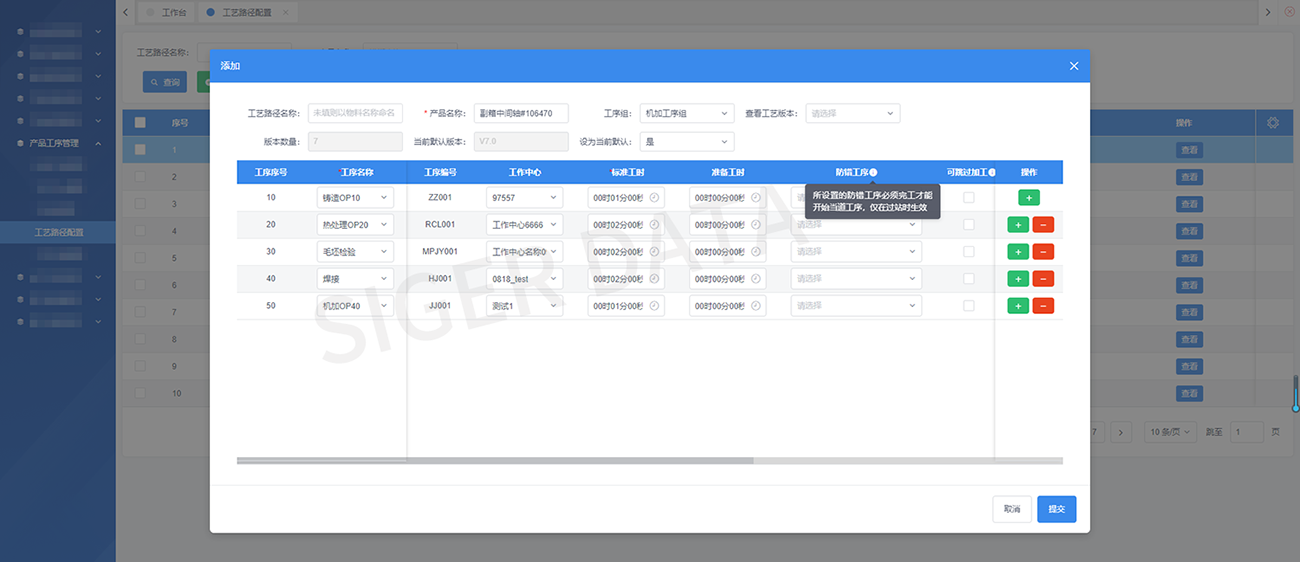Image resolution: width=1300 pixels, height=562 pixels.
Task: Click the 提交 button
Action: click(x=1056, y=509)
